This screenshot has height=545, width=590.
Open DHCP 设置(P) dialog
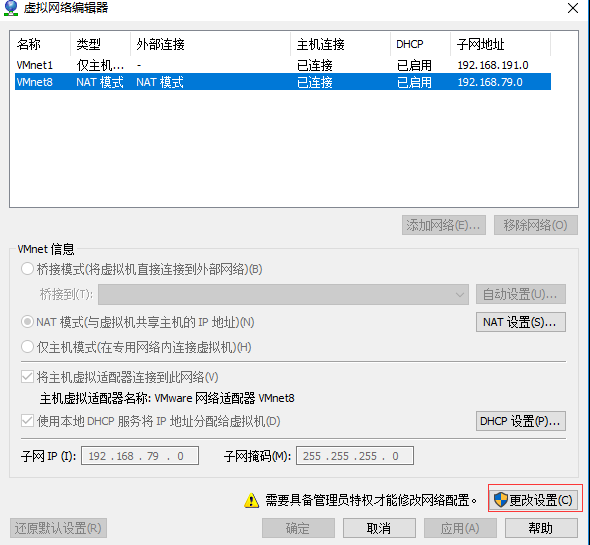click(521, 421)
